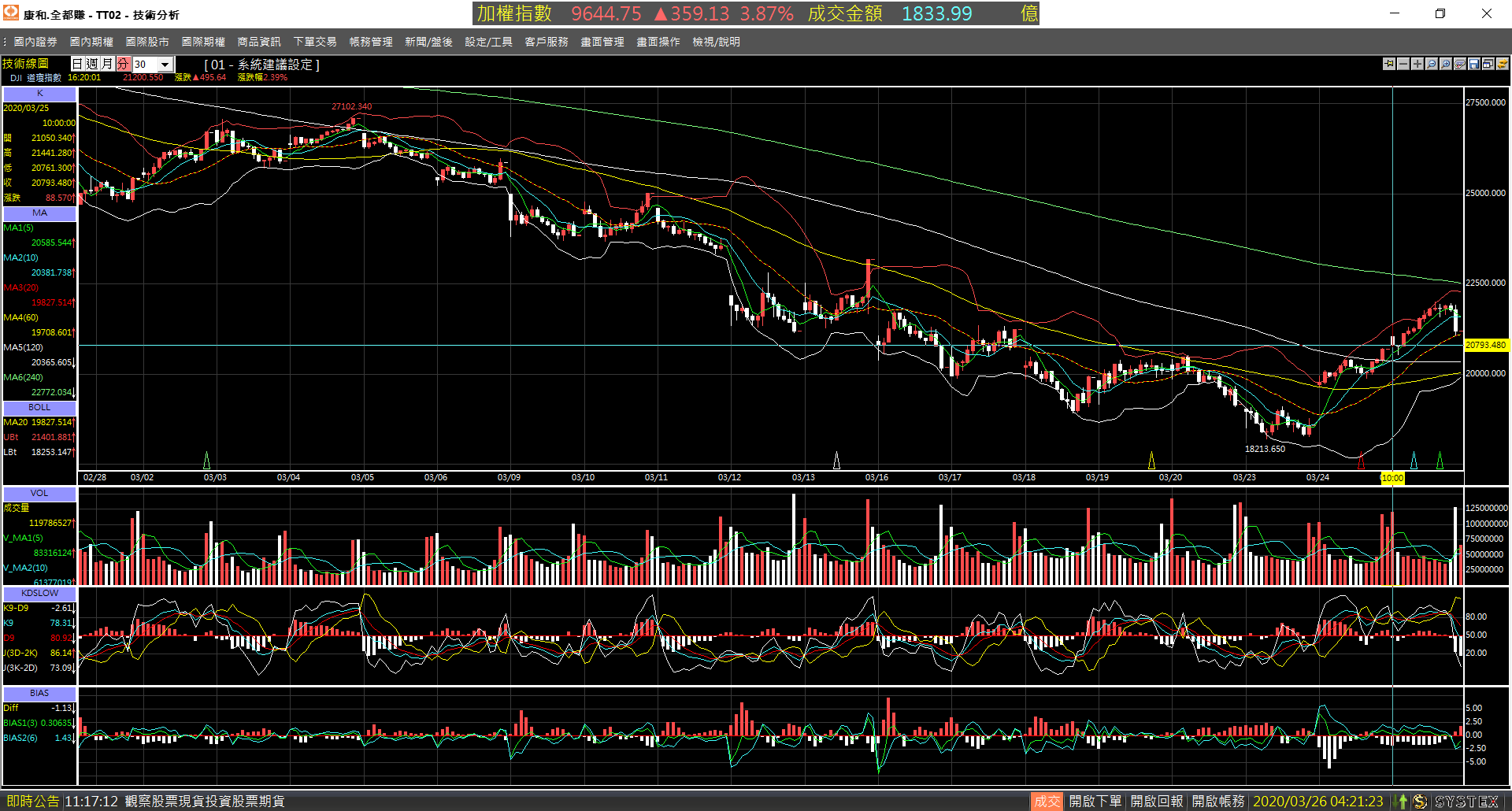Expand the BOLL indicator header
Screen dimensions: 1512x811
39,407
